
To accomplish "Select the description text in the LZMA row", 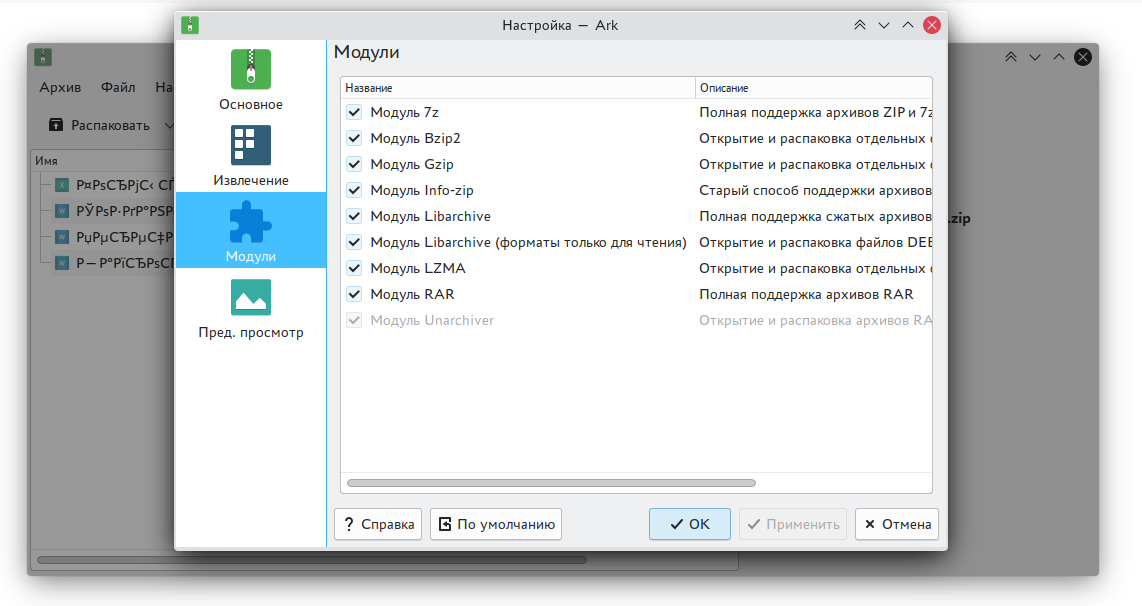I will [815, 268].
